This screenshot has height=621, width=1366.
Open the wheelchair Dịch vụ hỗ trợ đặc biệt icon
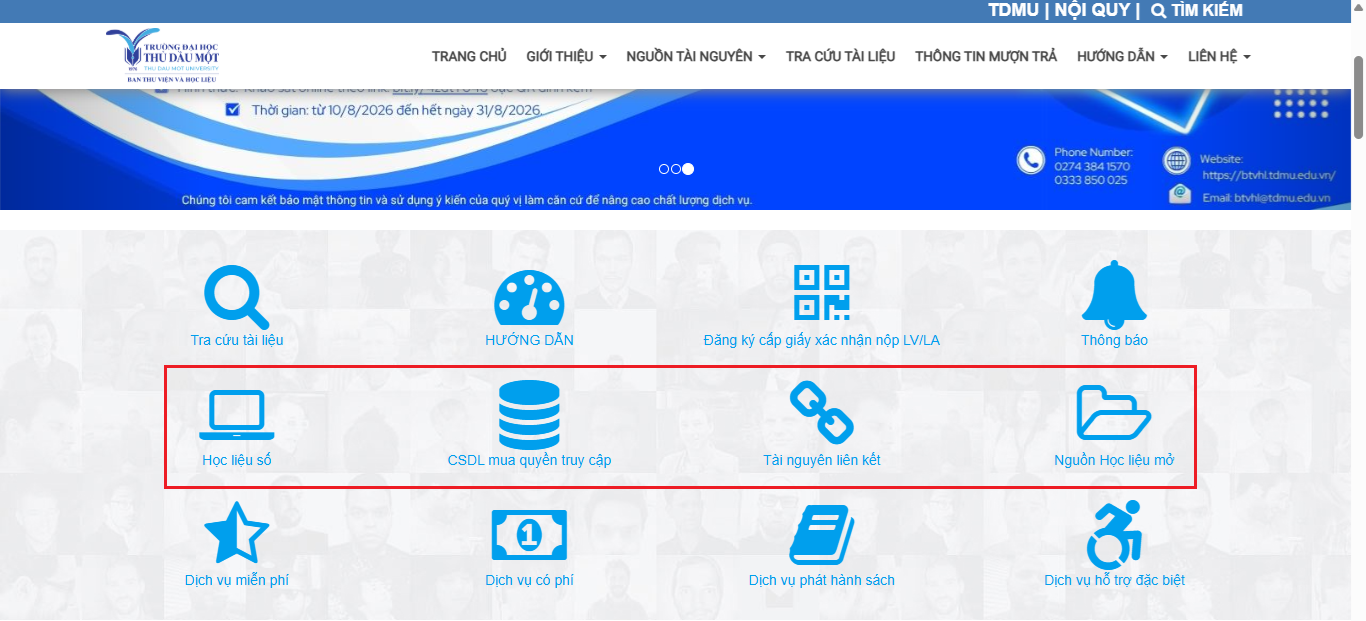pyautogui.click(x=1114, y=534)
